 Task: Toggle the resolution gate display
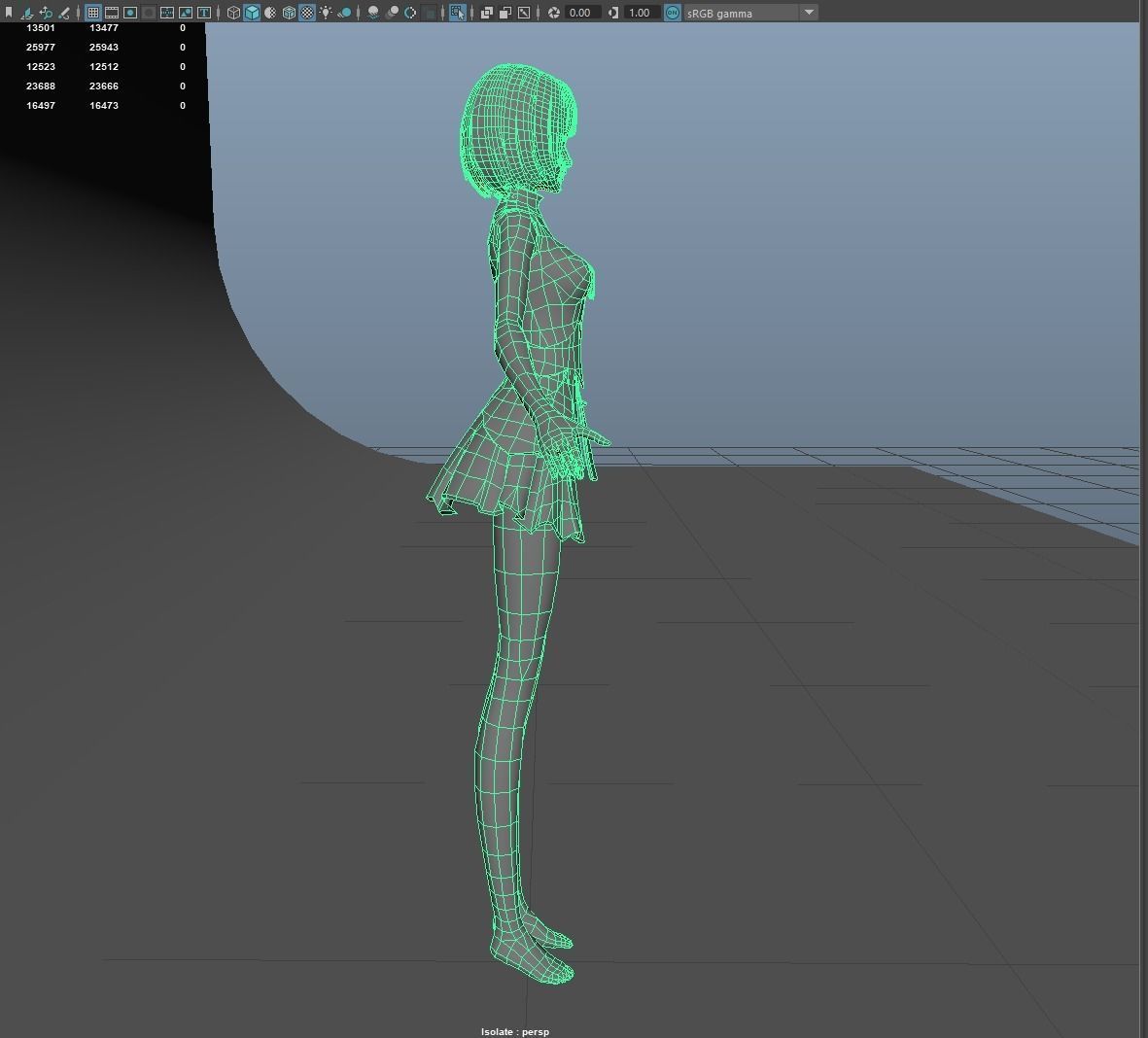pyautogui.click(x=130, y=13)
